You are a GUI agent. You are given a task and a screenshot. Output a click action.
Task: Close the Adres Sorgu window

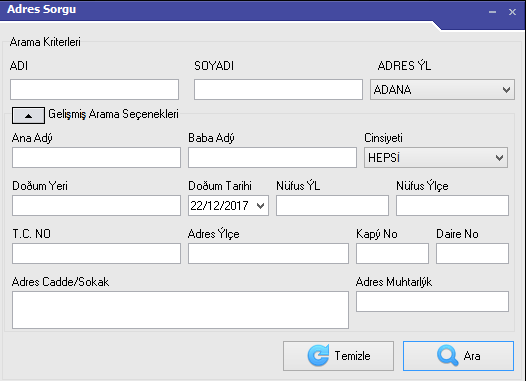[x=512, y=12]
